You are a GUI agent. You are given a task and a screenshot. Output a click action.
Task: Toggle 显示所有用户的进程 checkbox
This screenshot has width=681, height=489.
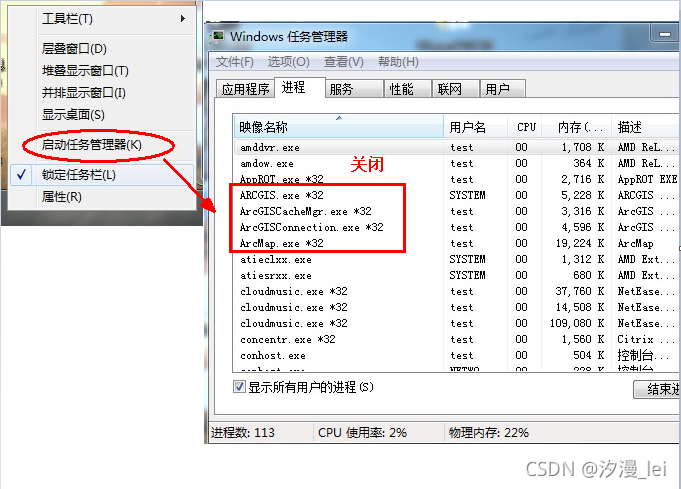coord(239,387)
